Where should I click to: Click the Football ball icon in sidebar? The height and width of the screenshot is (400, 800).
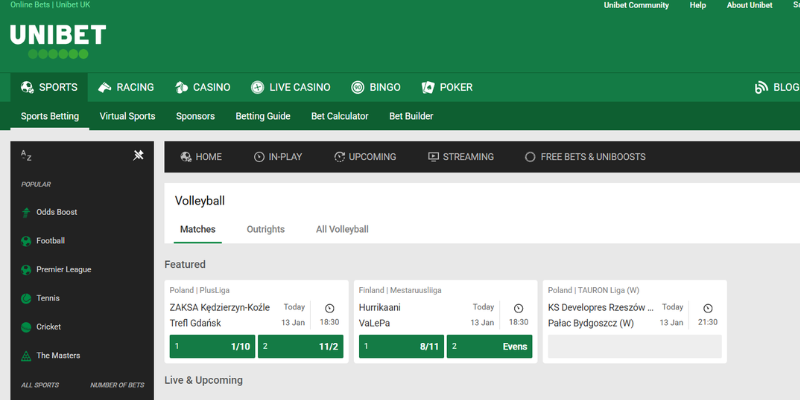(x=26, y=241)
